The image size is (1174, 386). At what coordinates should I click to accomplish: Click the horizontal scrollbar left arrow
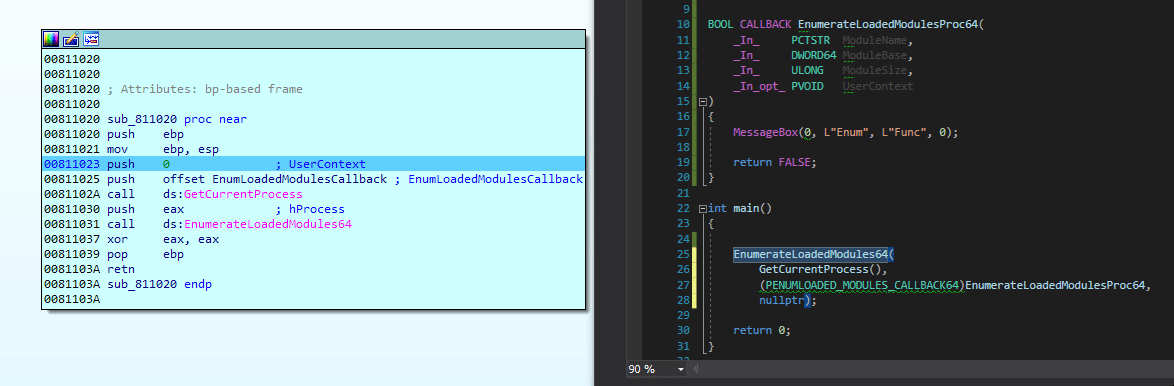[696, 370]
